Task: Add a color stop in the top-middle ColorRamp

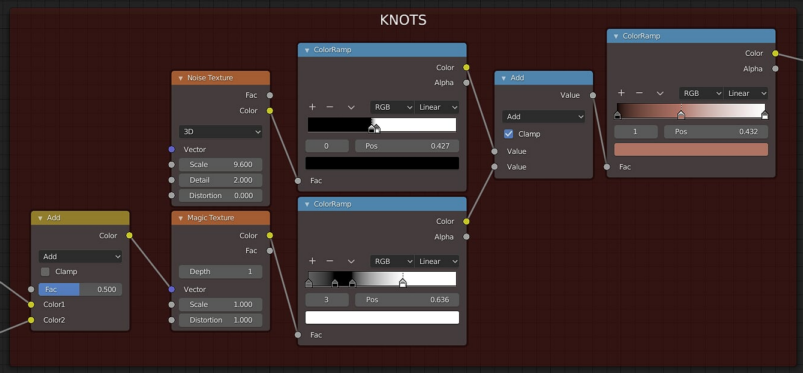Action: tap(312, 107)
